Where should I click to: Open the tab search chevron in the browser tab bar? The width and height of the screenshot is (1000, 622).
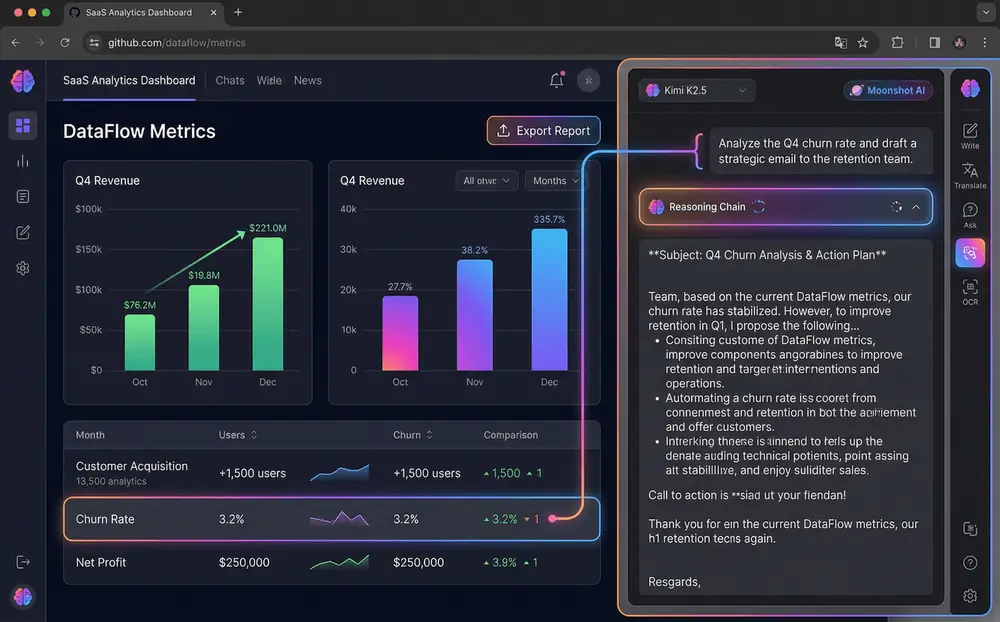[985, 12]
